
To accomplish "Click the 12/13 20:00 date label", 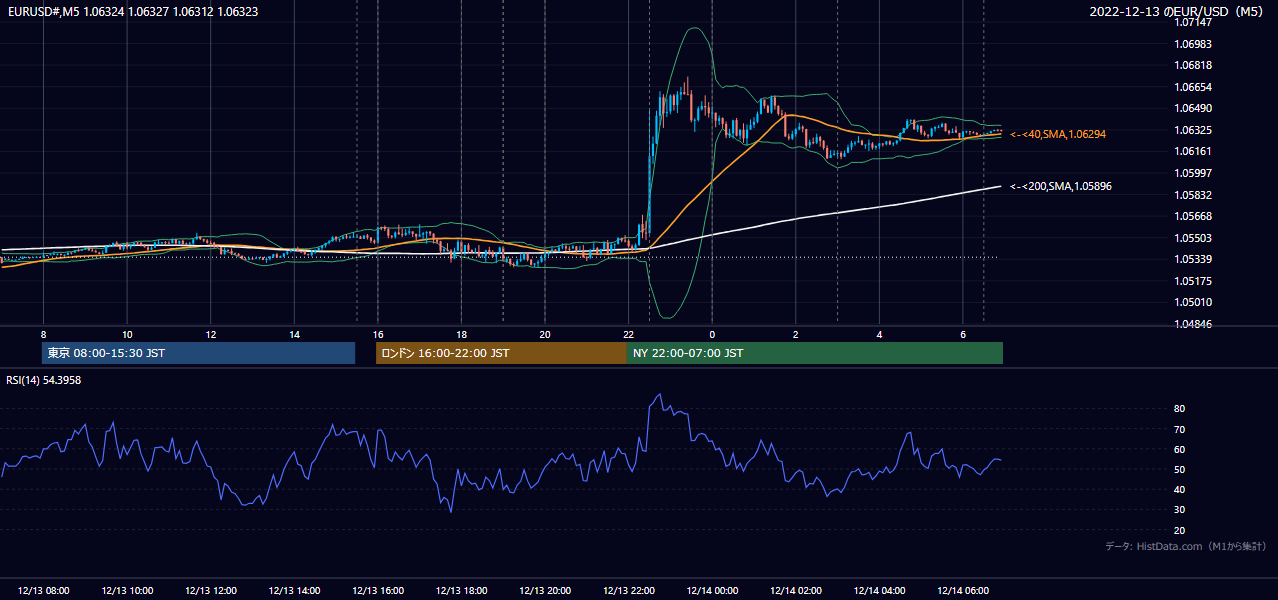I will click(545, 591).
